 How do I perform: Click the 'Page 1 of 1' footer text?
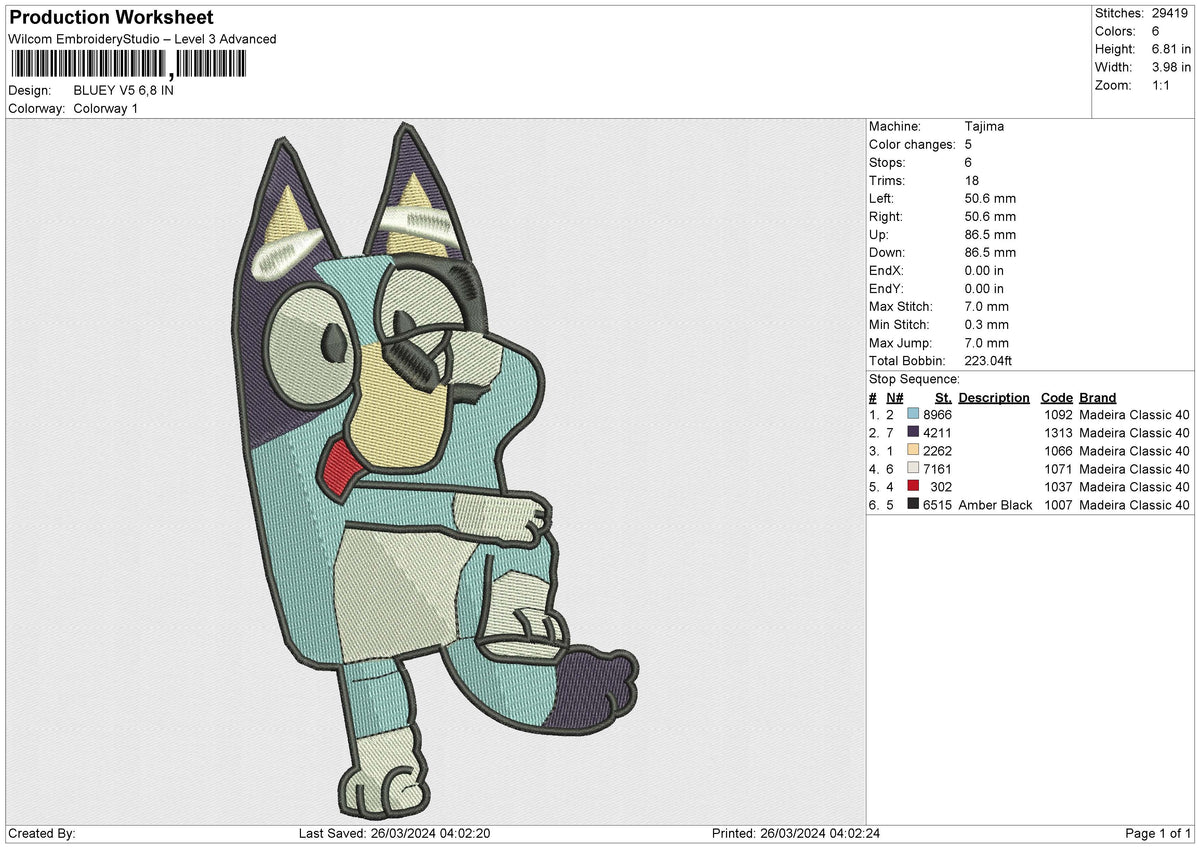[1159, 834]
